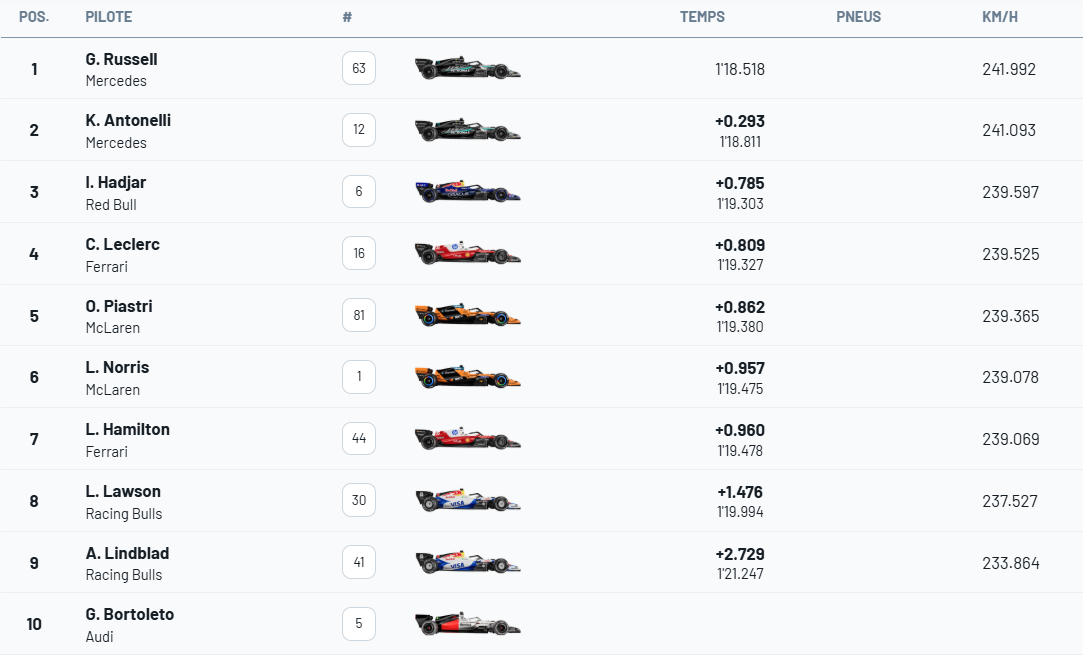Open K. Antonelli driver name
This screenshot has width=1083, height=655.
[x=128, y=121]
